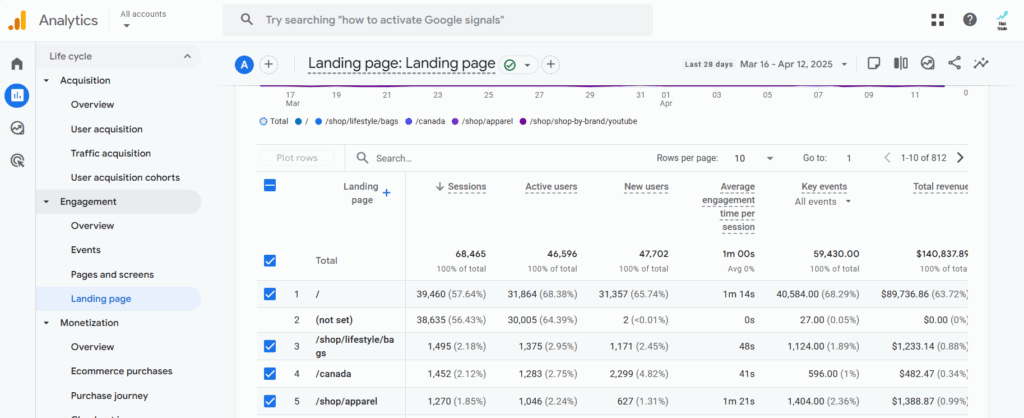The image size is (1024, 418).
Task: Open the Home icon in left rail
Action: 17,64
